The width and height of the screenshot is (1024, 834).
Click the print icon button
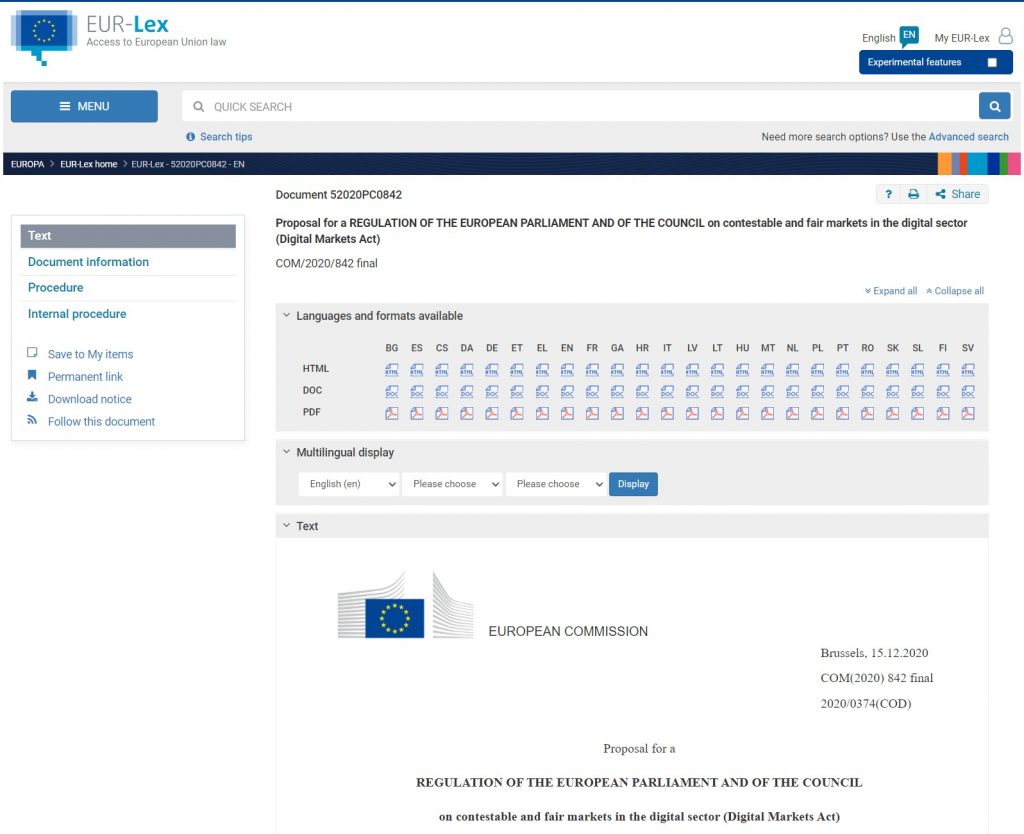913,194
